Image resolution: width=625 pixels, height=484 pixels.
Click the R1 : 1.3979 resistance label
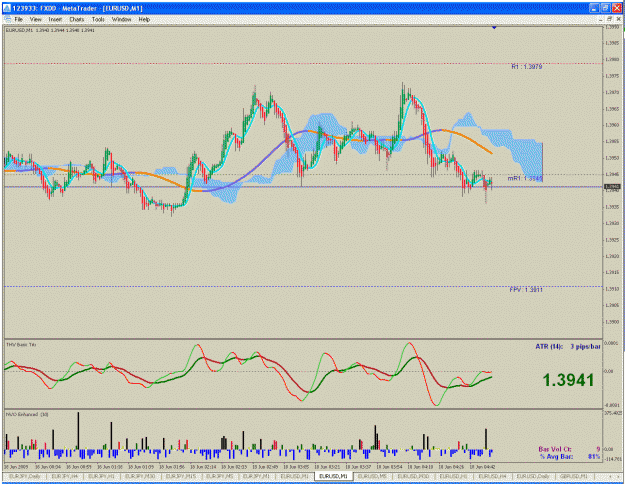coord(527,67)
